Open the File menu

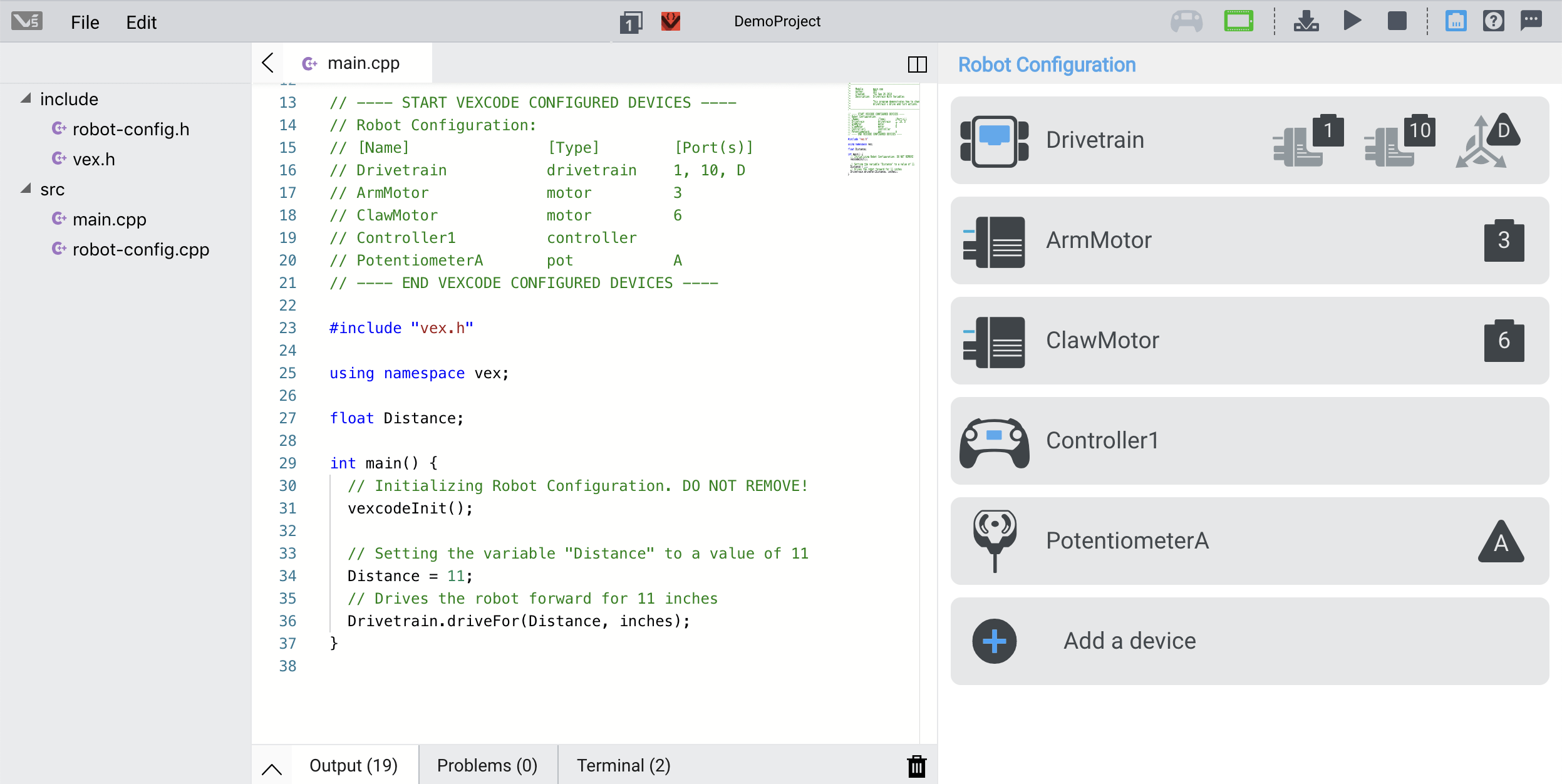(85, 23)
